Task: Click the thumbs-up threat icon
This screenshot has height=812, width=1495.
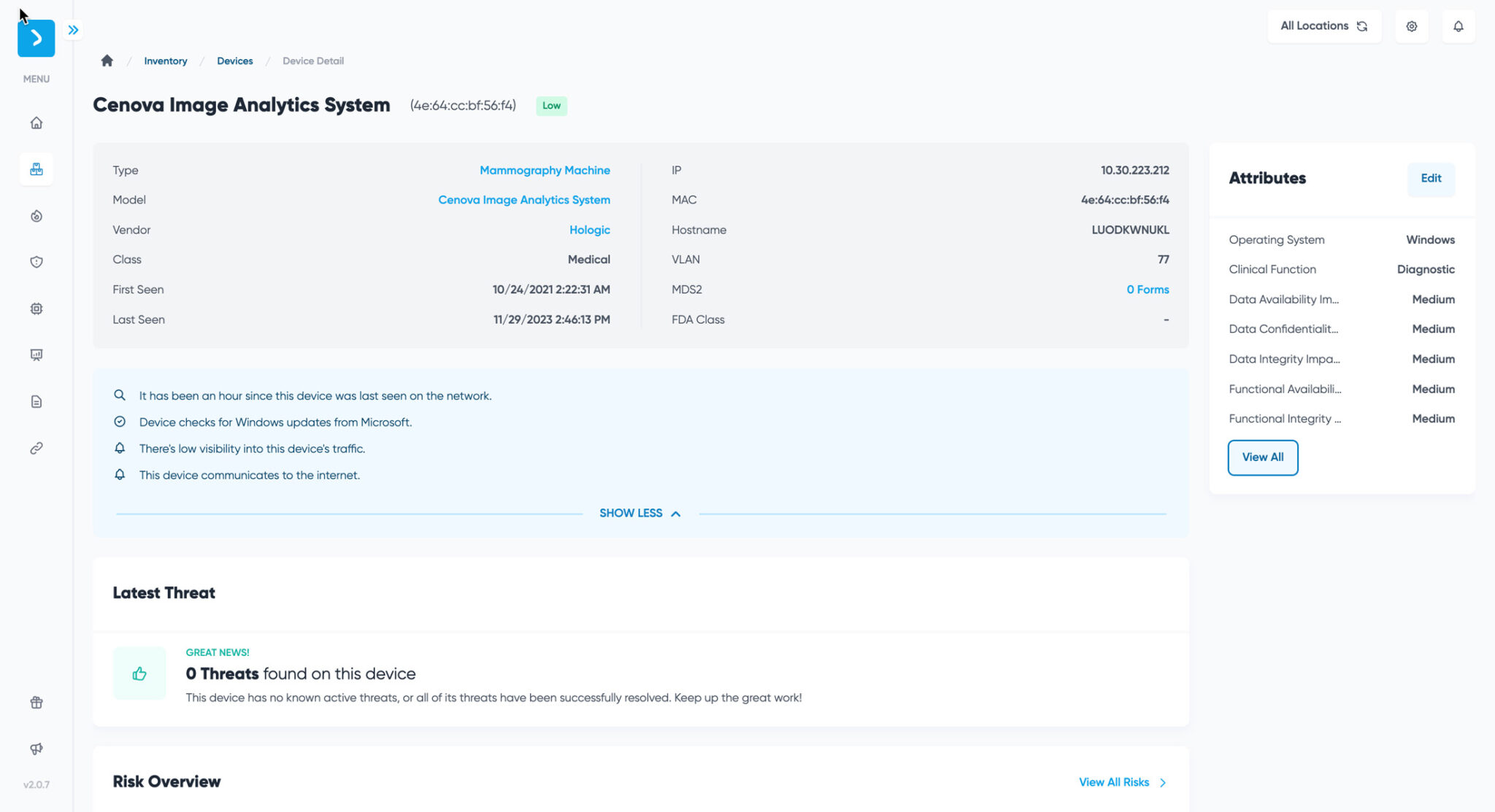Action: (139, 673)
